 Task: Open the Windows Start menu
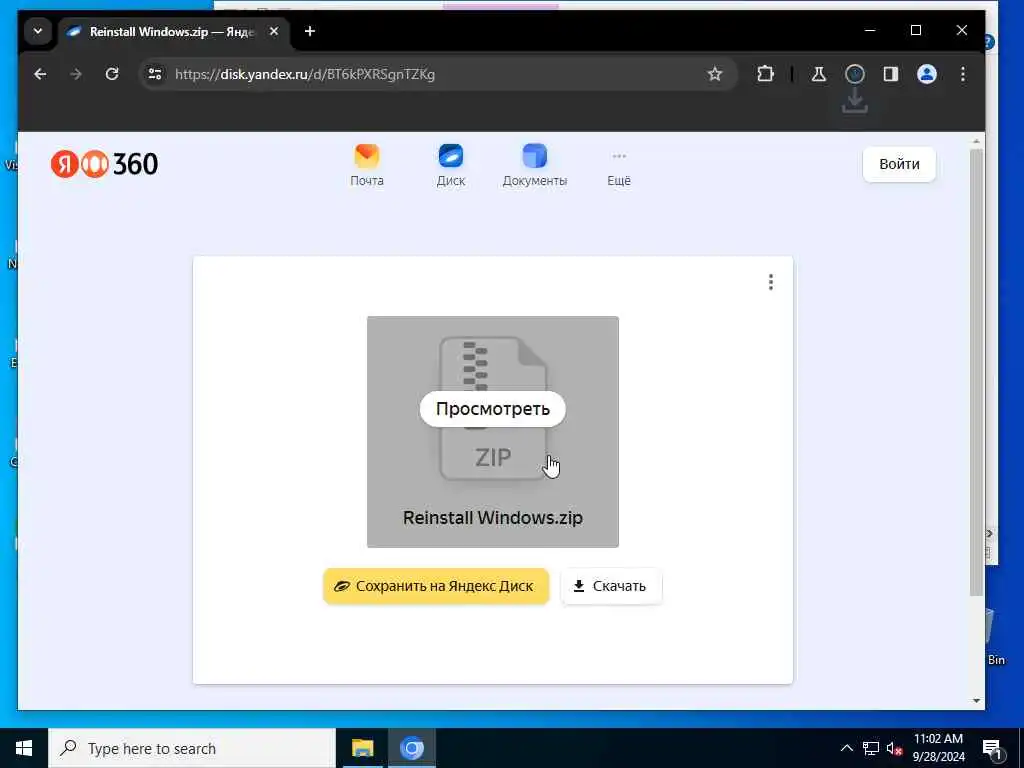point(24,748)
